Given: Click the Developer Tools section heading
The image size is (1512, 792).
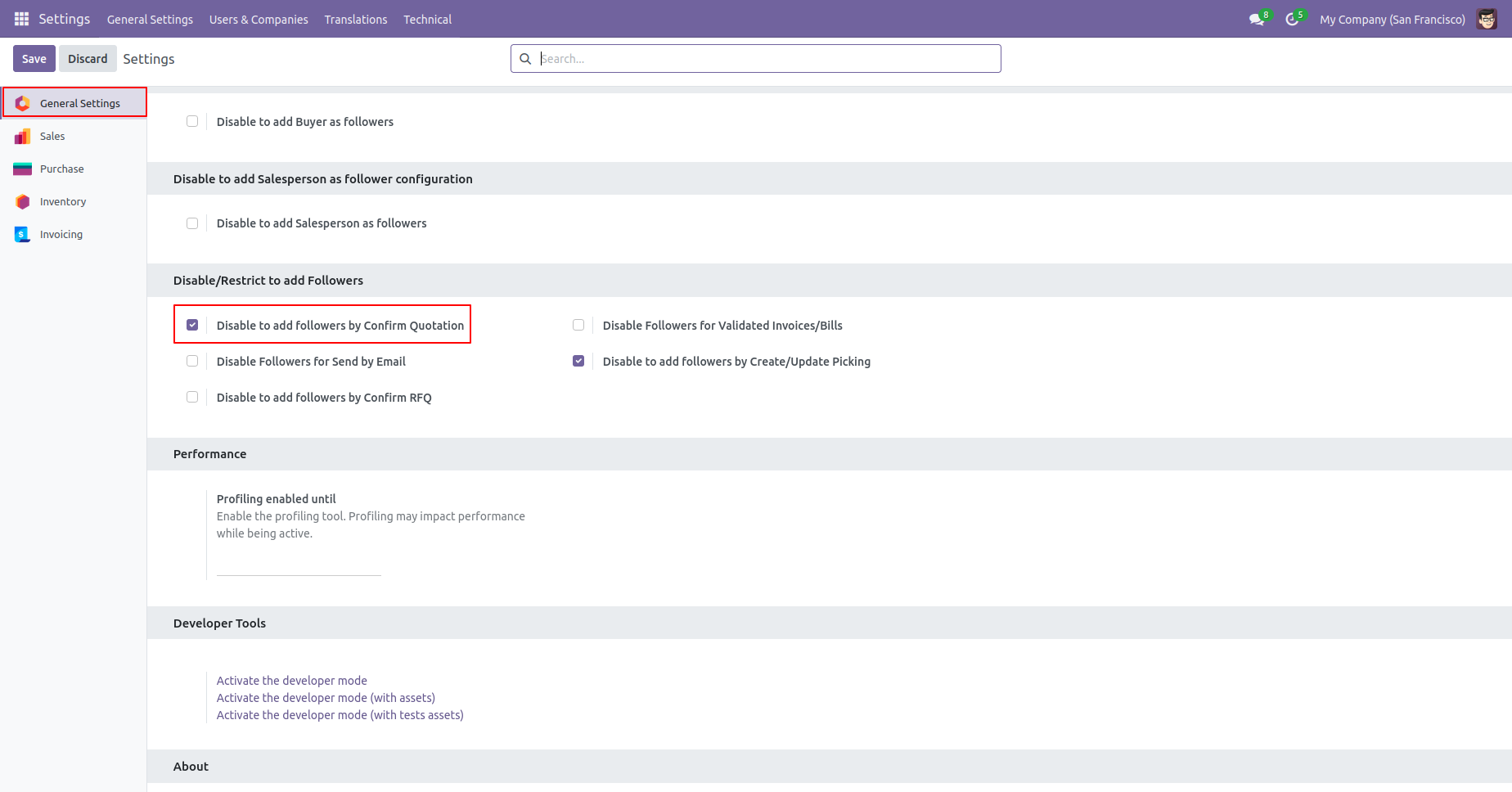Looking at the screenshot, I should 219,623.
